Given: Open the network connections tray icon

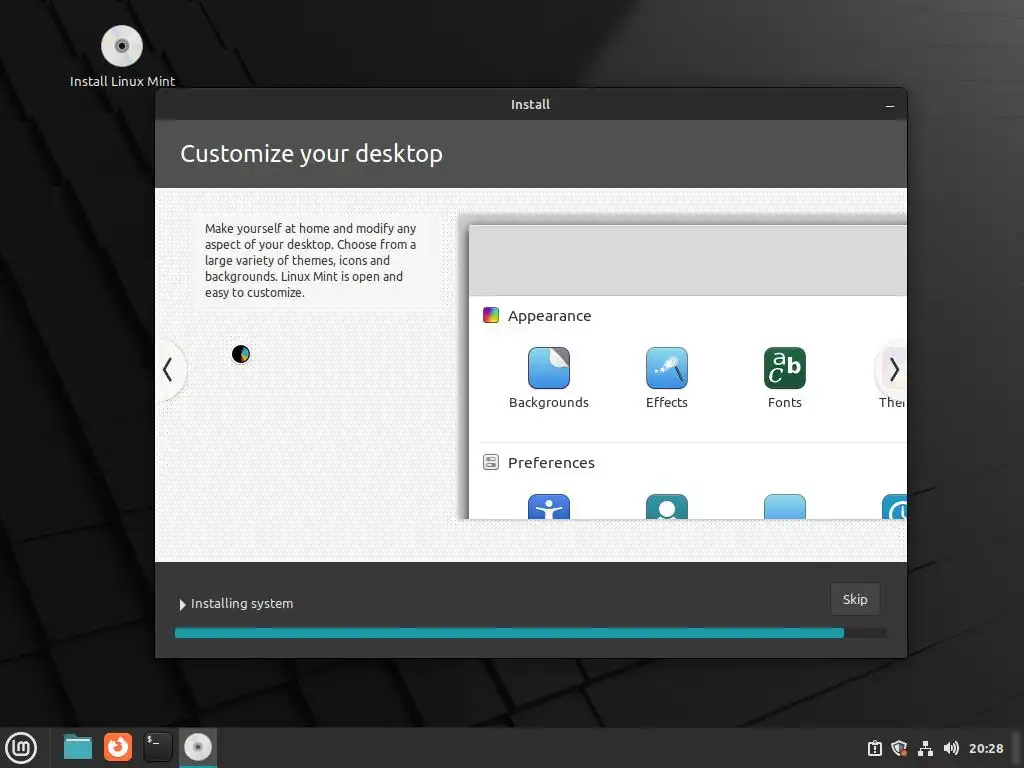Looking at the screenshot, I should point(925,748).
